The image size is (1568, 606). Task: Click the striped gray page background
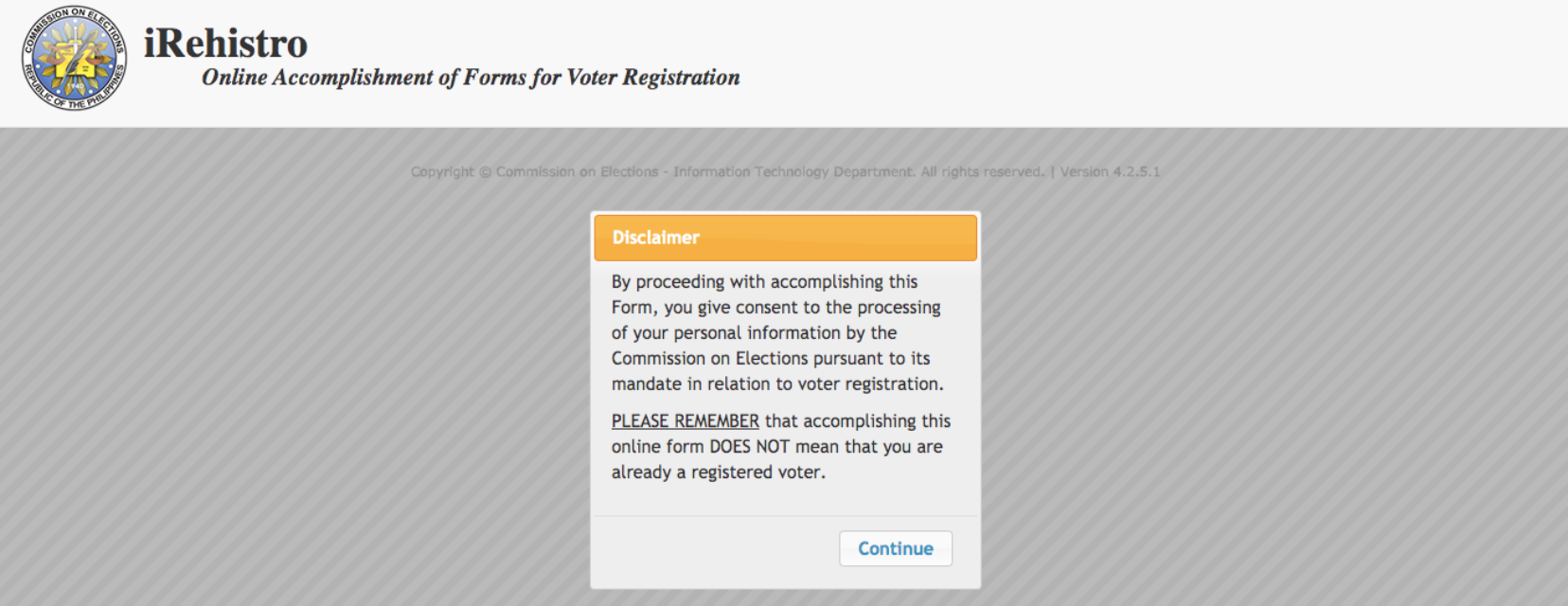pos(284,379)
